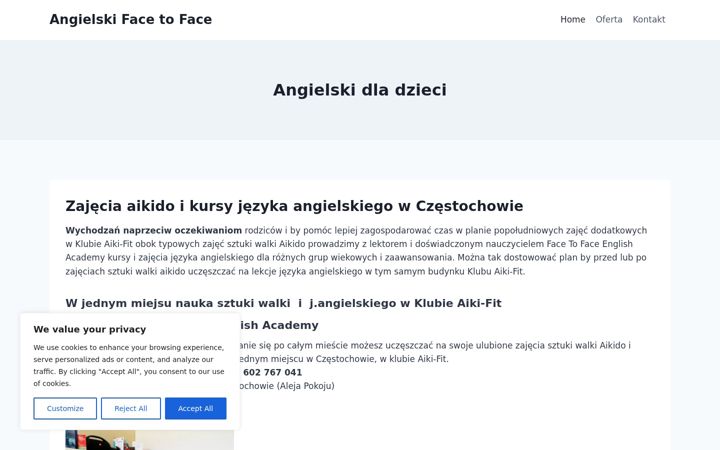
Task: Click Customize in the cookie banner
Action: click(x=65, y=408)
